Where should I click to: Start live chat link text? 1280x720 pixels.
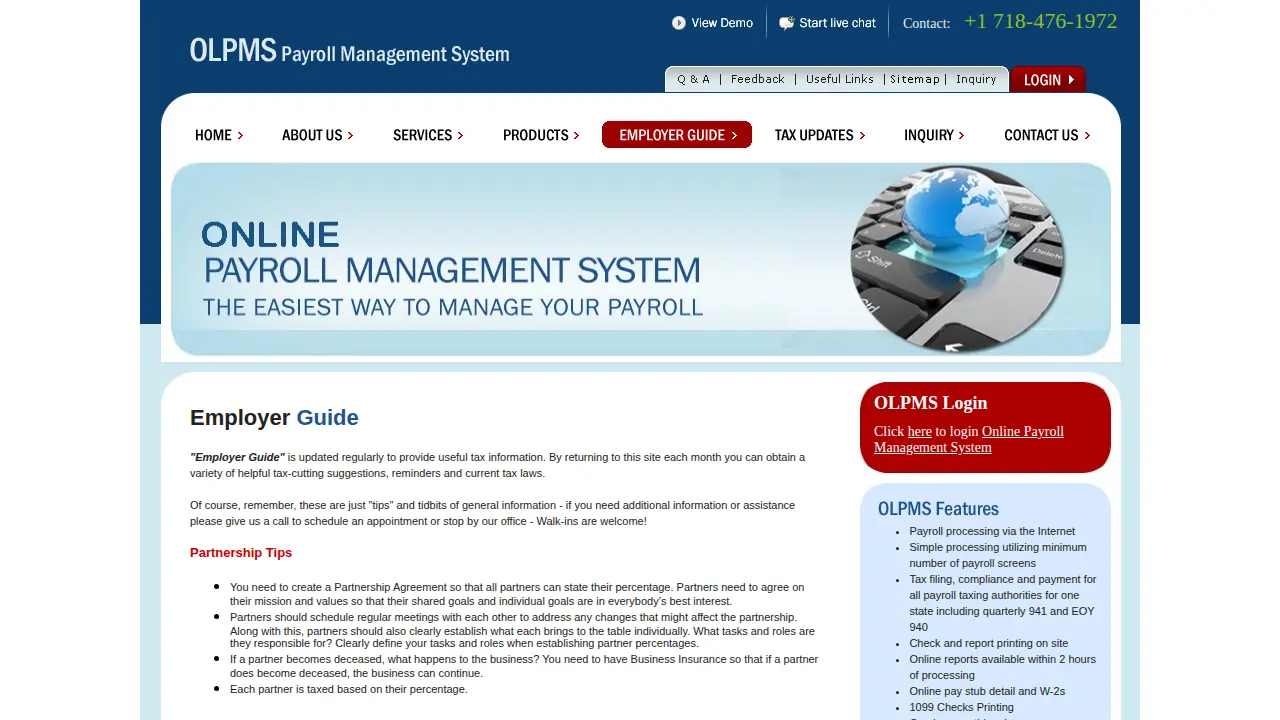tap(838, 23)
